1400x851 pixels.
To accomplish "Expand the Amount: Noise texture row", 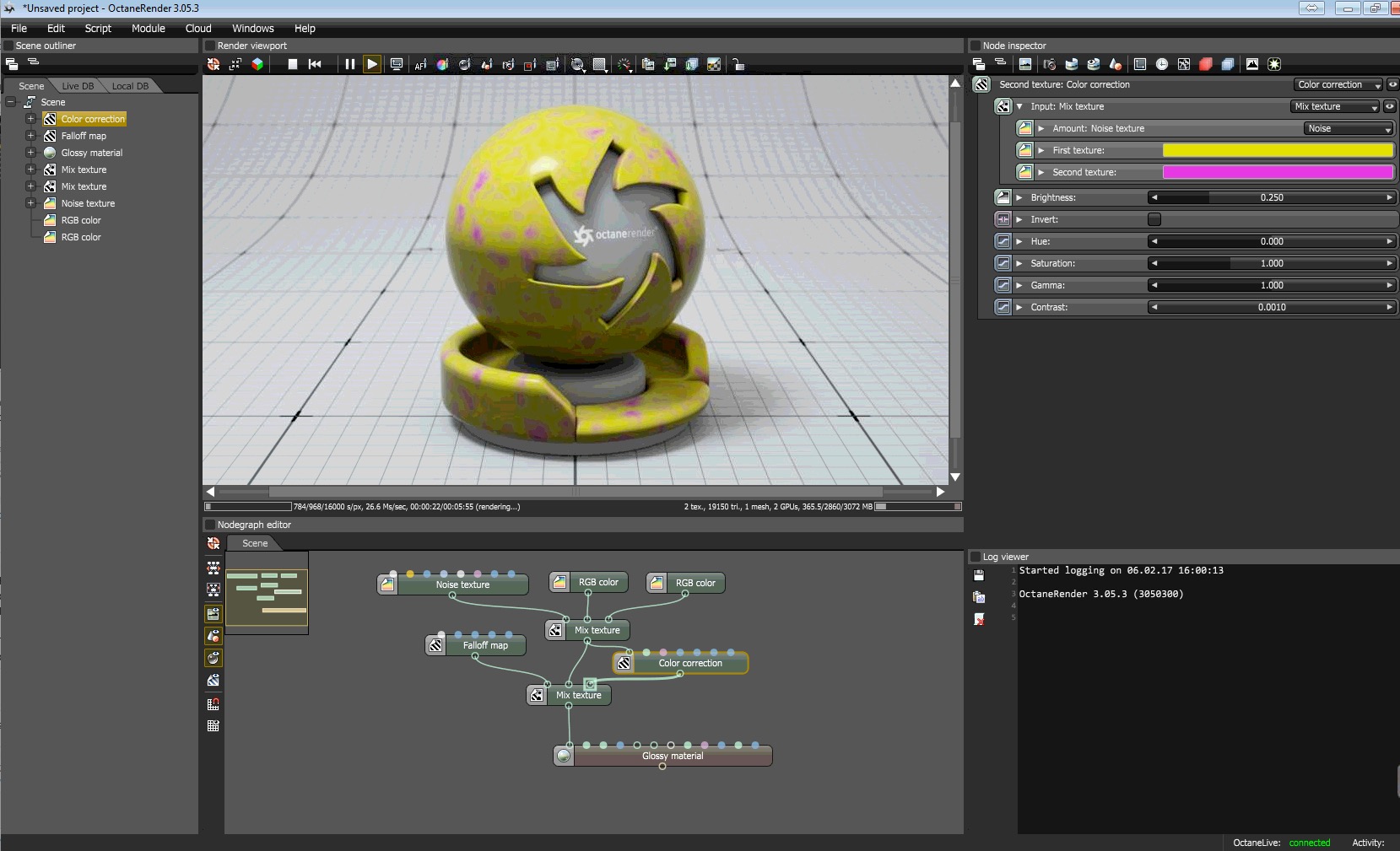I will pos(1041,128).
